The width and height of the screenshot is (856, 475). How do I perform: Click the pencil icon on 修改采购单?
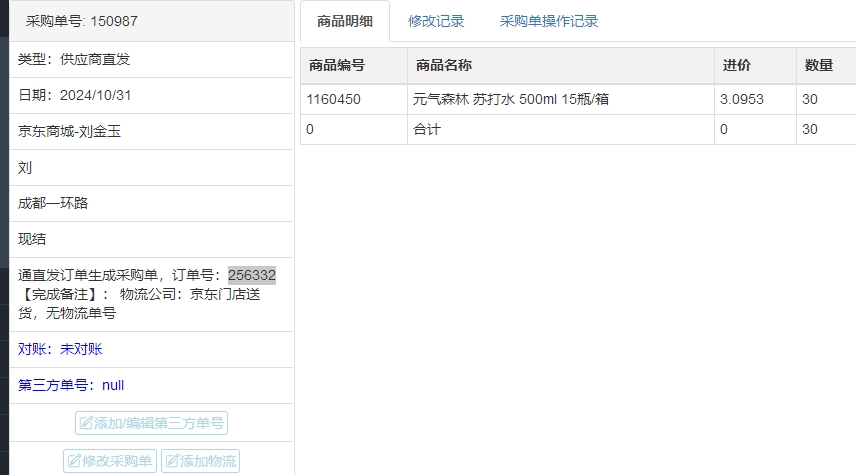pos(74,461)
